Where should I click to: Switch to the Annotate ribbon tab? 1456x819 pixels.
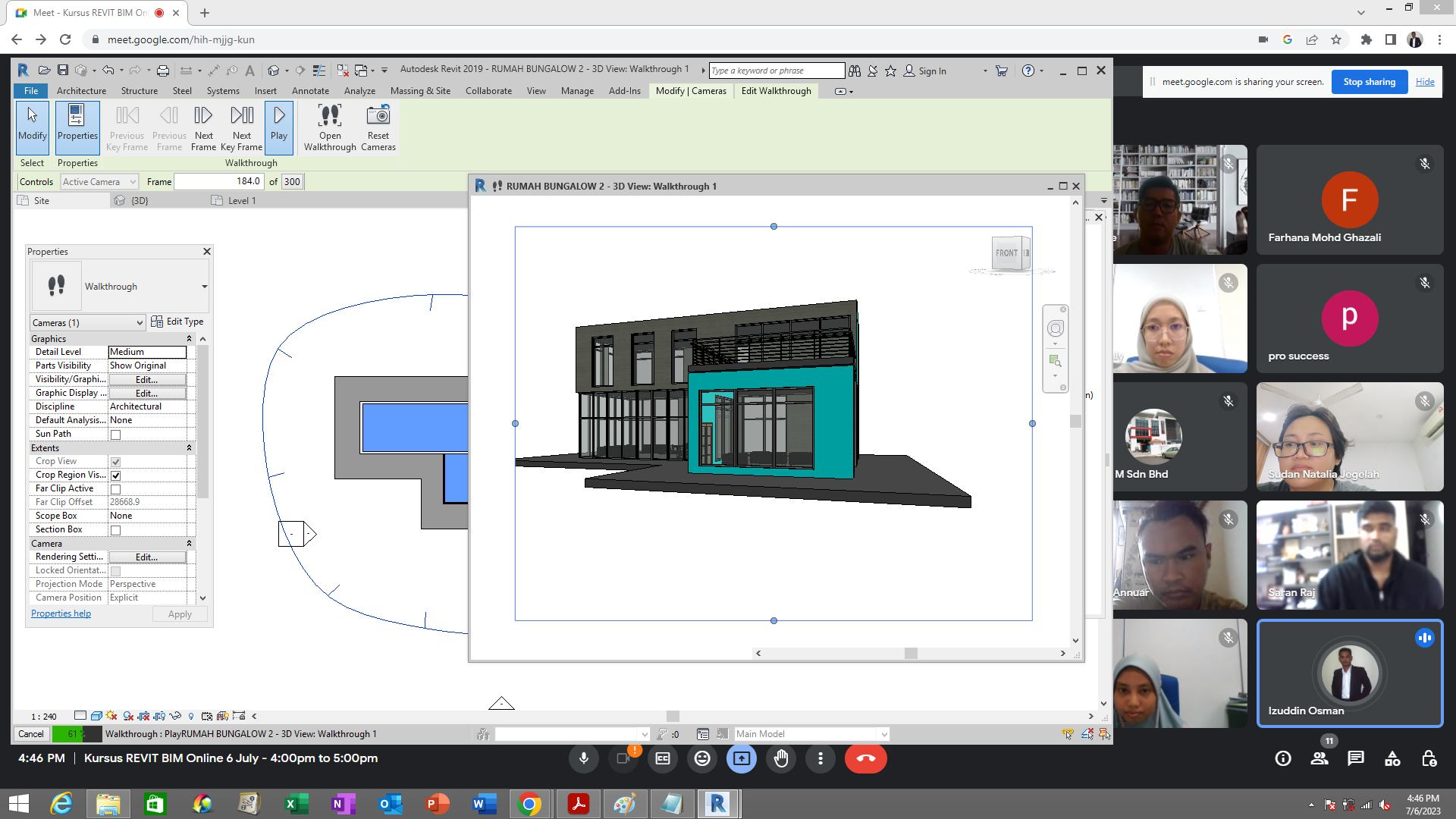(310, 91)
